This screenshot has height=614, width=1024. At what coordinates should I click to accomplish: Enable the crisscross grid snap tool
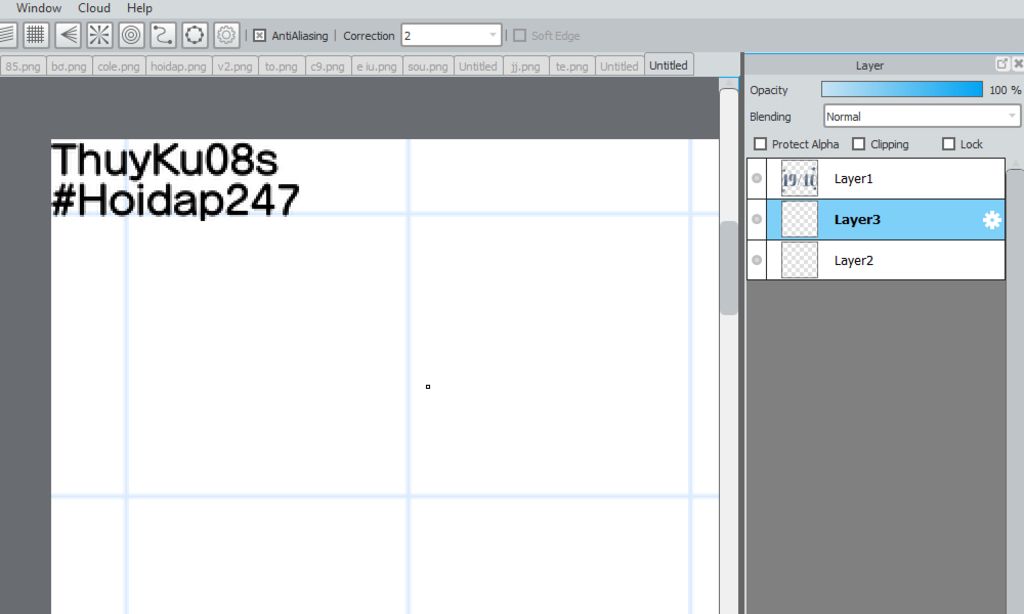point(35,35)
